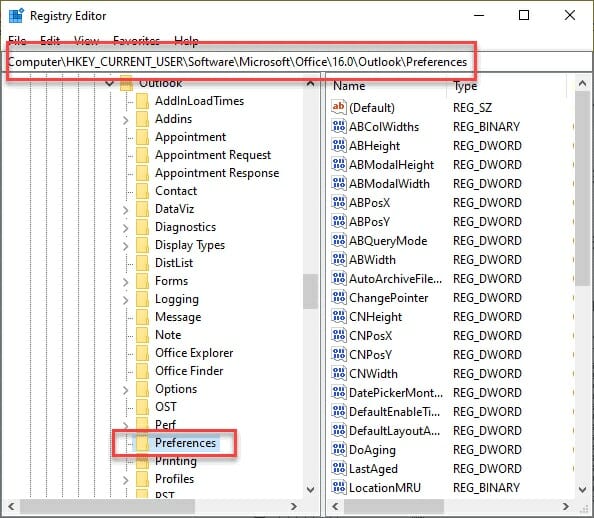The height and width of the screenshot is (518, 594).
Task: Select the DefaultEnableTi... value name
Action: 394,412
